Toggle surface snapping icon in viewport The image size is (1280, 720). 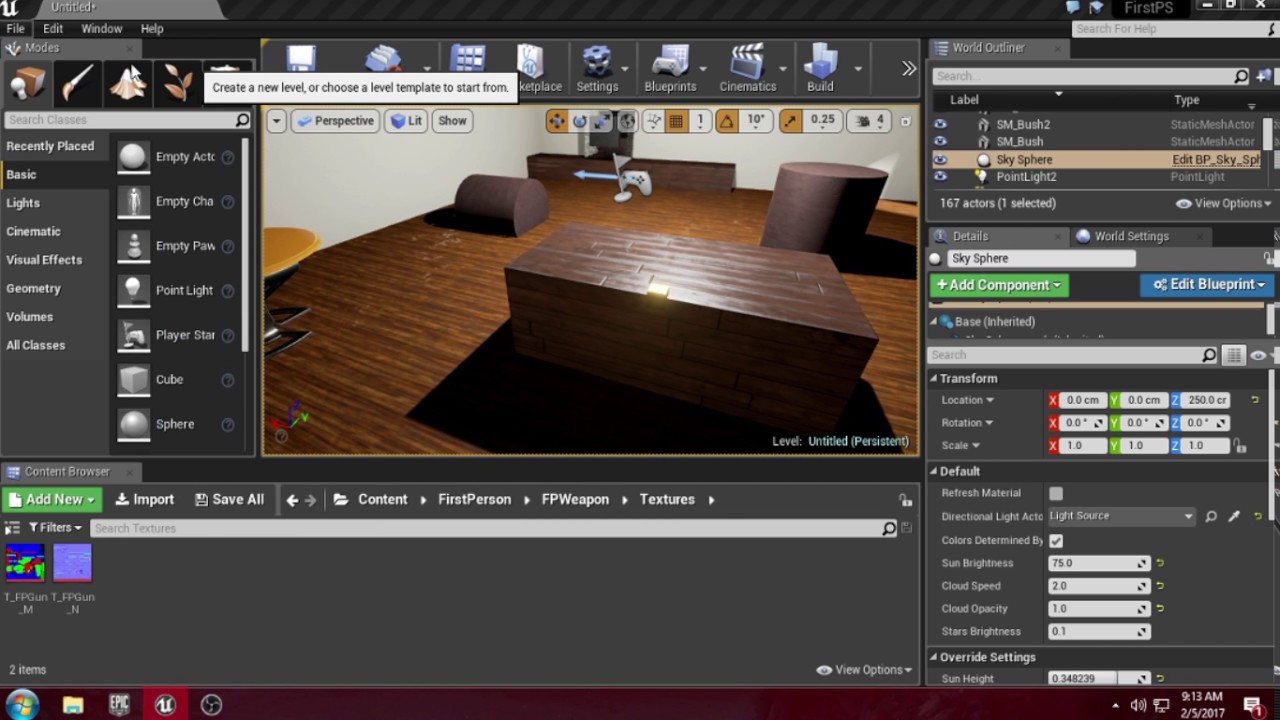(653, 121)
